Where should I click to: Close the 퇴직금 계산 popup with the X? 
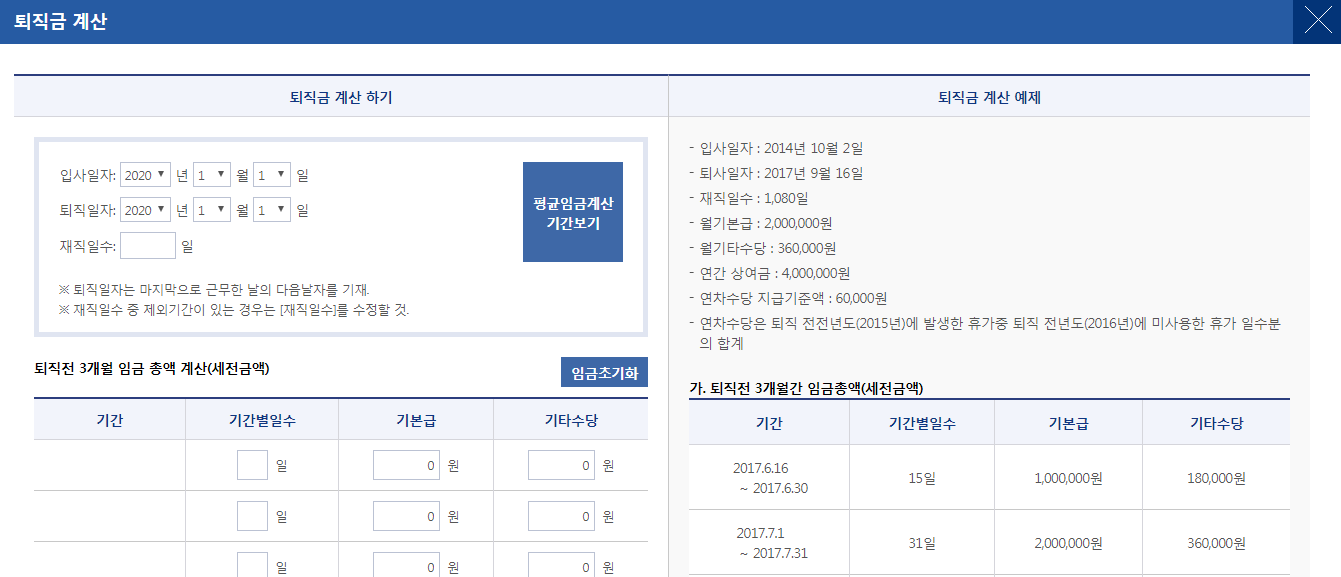1316,22
